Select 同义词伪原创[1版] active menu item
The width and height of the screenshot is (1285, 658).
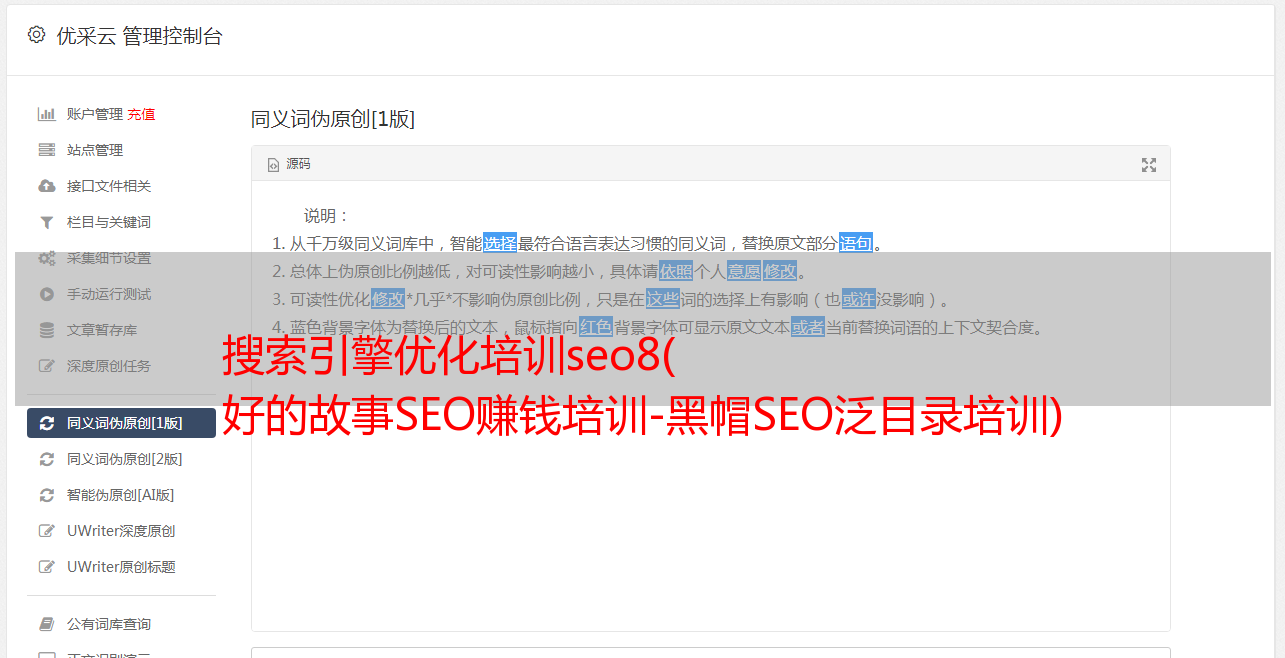point(121,423)
